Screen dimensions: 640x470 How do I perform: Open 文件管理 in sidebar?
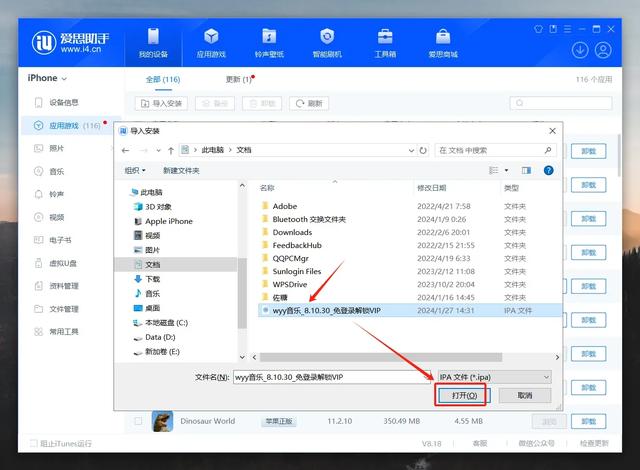point(56,309)
